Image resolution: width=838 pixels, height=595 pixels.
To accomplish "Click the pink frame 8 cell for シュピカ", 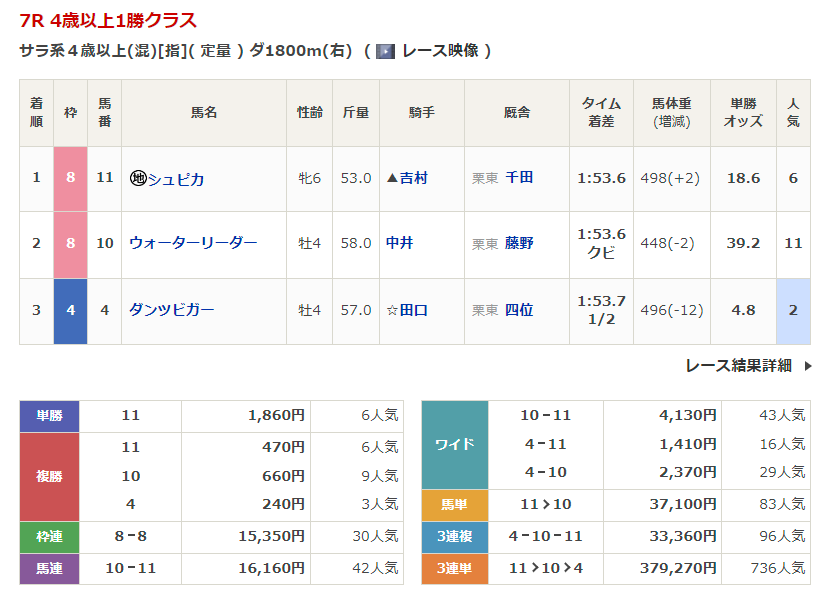I will pyautogui.click(x=71, y=179).
